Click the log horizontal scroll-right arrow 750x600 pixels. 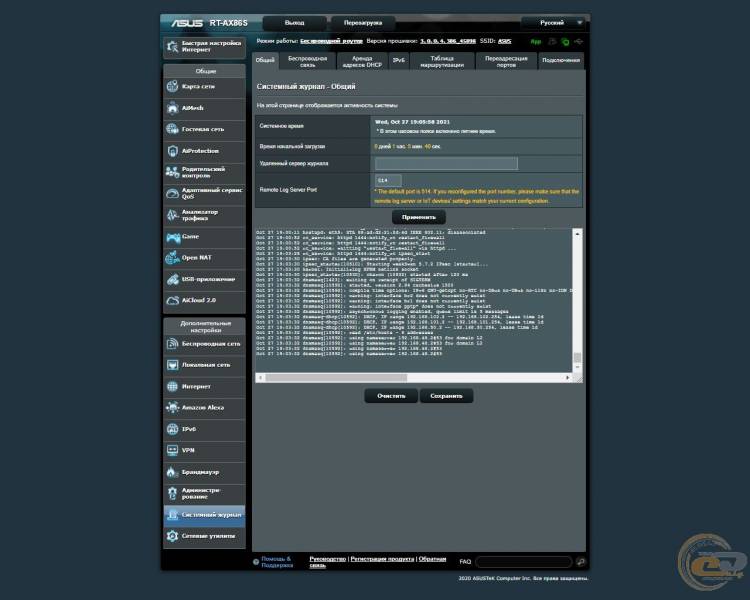568,378
